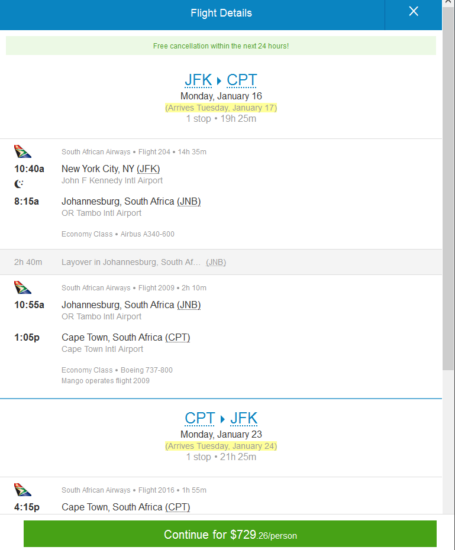Viewport: 455px width, 550px height.
Task: Open CPT link in outbound header
Action: coord(242,80)
